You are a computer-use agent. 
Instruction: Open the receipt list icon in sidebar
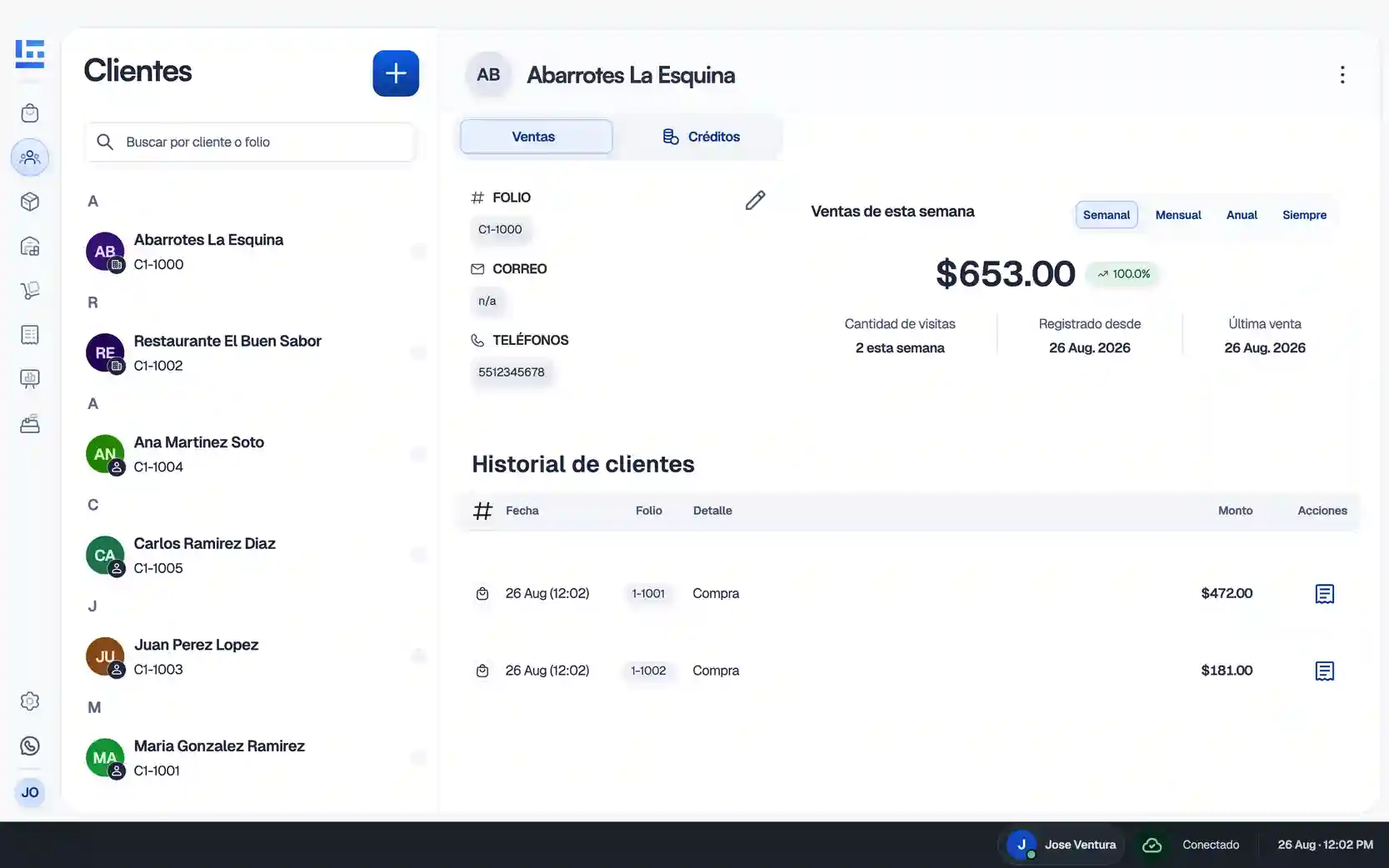[30, 335]
